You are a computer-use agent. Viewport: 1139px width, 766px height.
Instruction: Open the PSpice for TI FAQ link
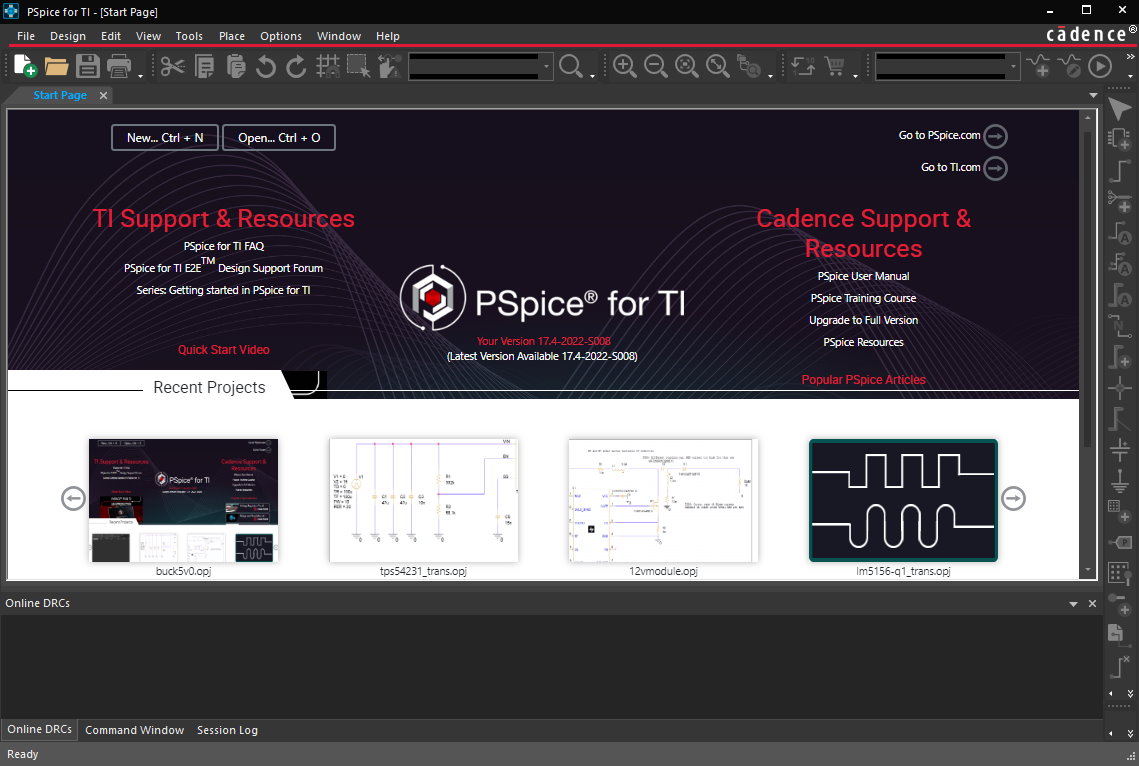[224, 246]
